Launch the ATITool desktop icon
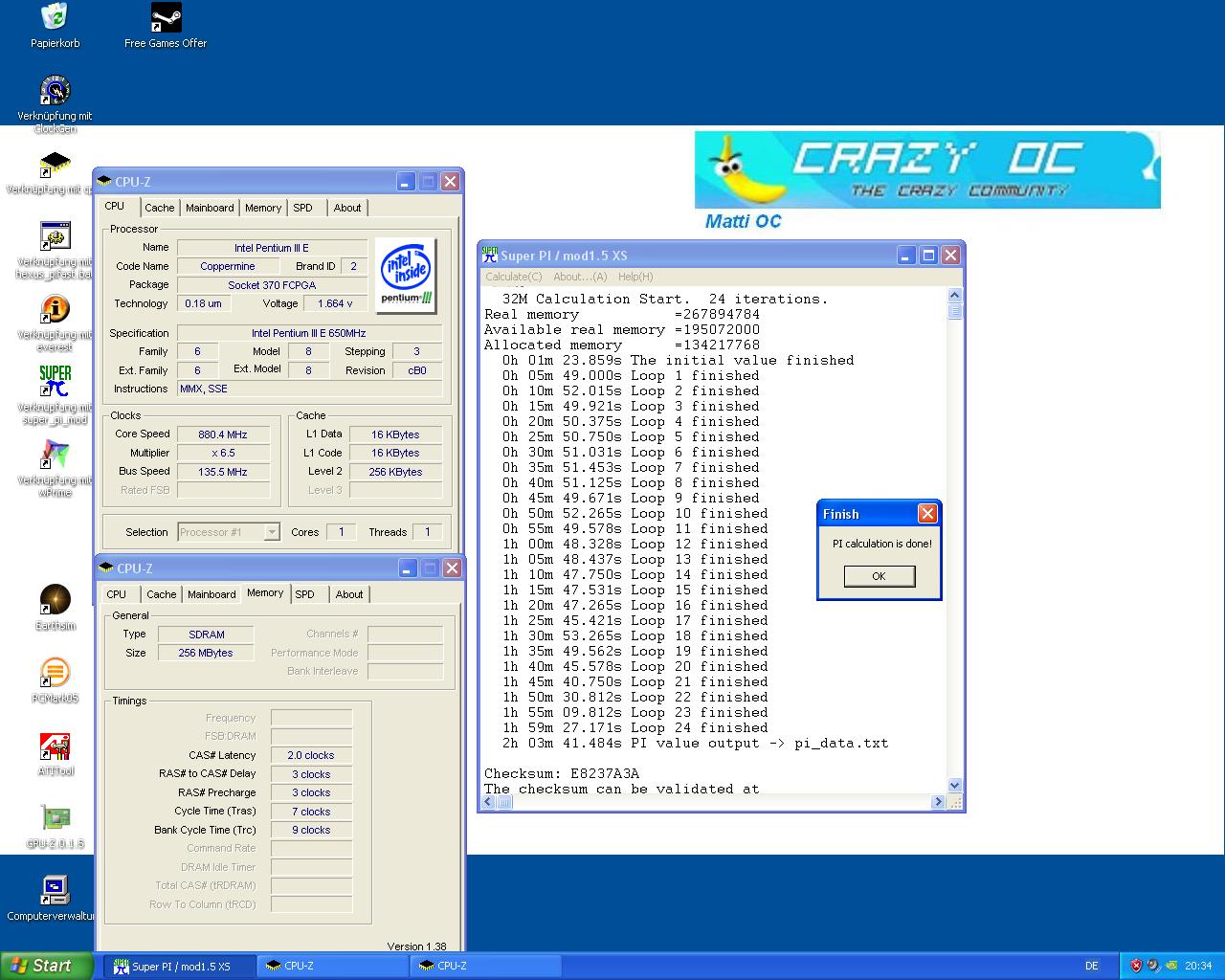Image resolution: width=1225 pixels, height=980 pixels. point(55,746)
